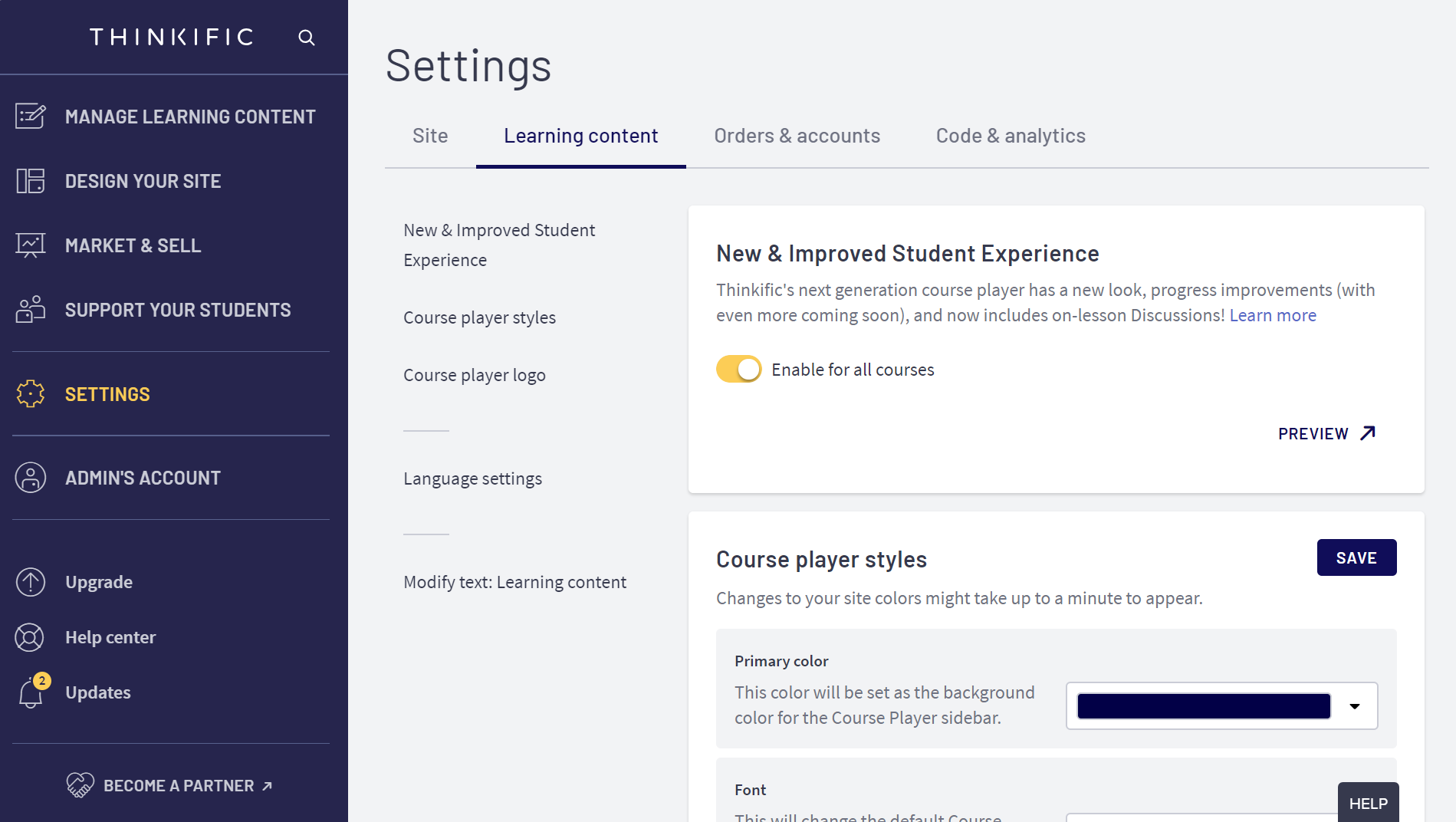
Task: View Updates notifications
Action: point(98,692)
